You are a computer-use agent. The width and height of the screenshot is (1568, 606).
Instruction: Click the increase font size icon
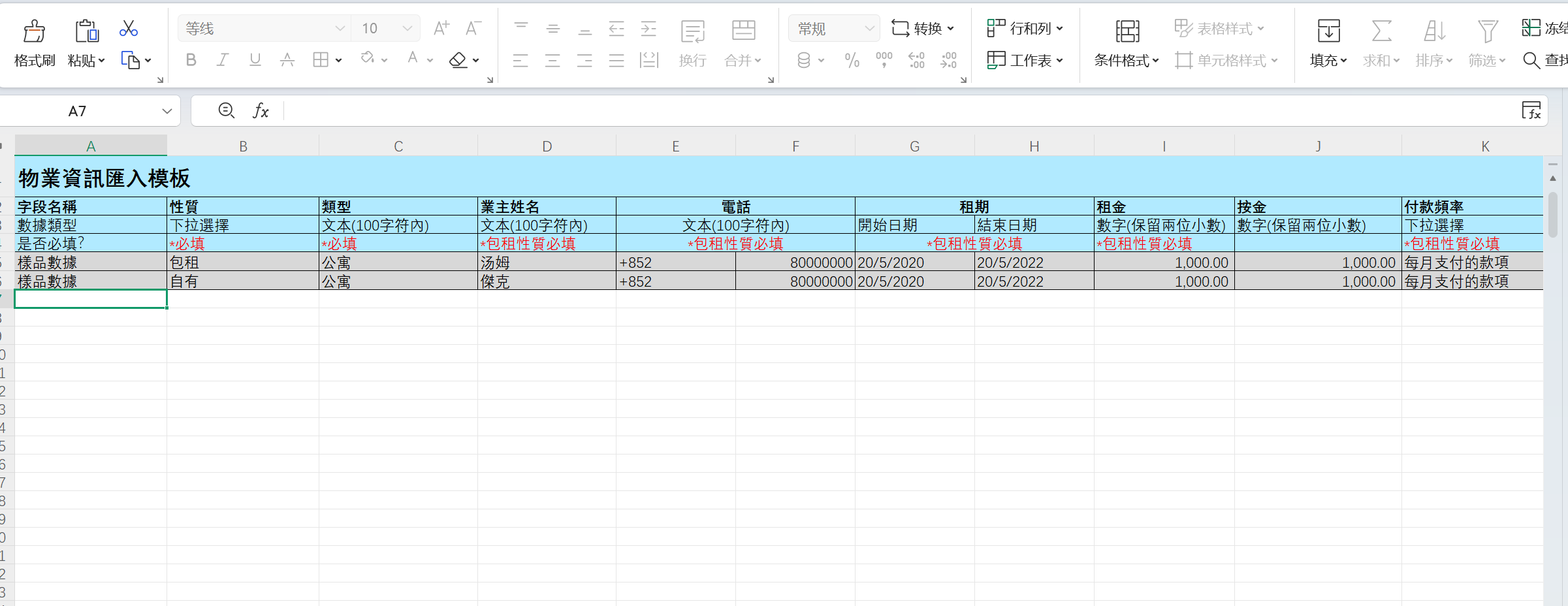pyautogui.click(x=441, y=28)
